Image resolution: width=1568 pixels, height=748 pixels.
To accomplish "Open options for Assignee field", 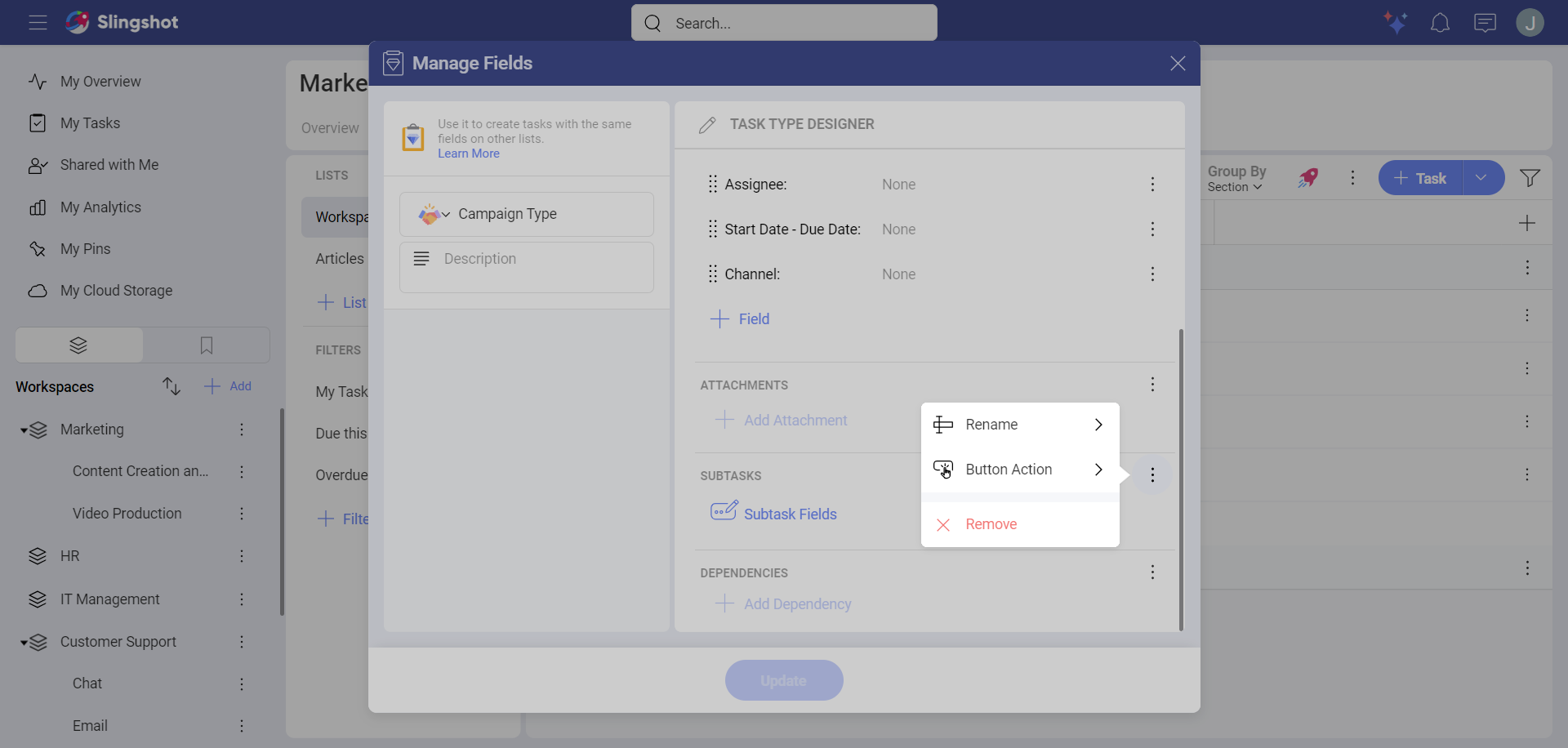I will [1152, 185].
